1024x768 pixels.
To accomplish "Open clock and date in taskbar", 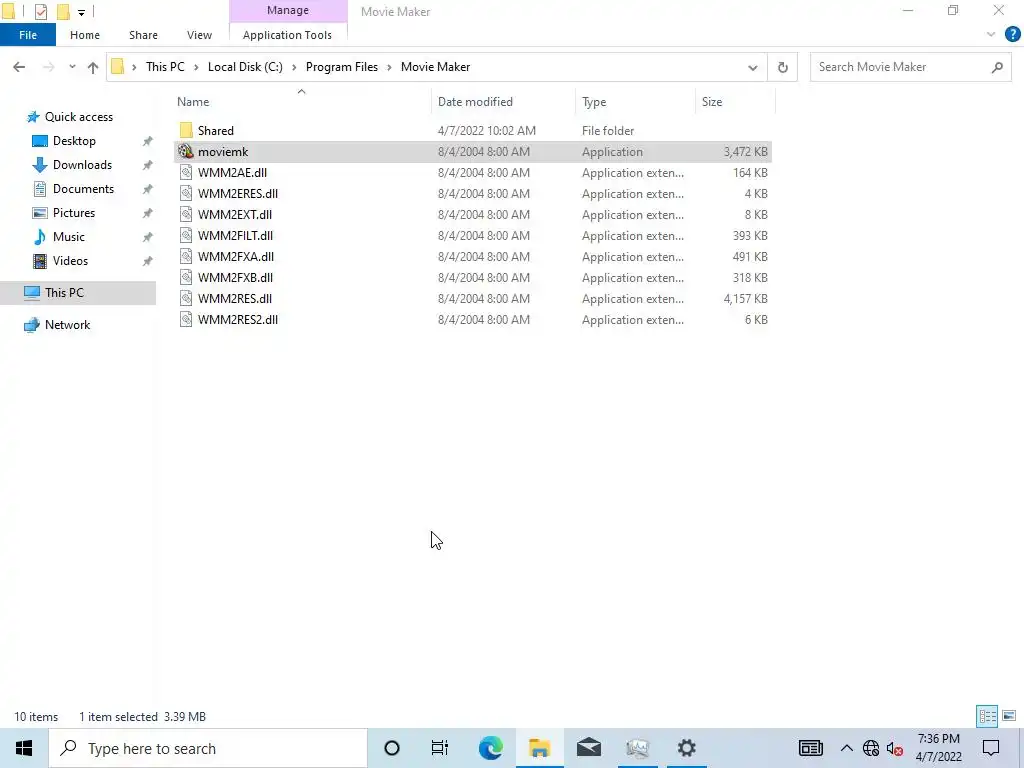I will [x=938, y=748].
